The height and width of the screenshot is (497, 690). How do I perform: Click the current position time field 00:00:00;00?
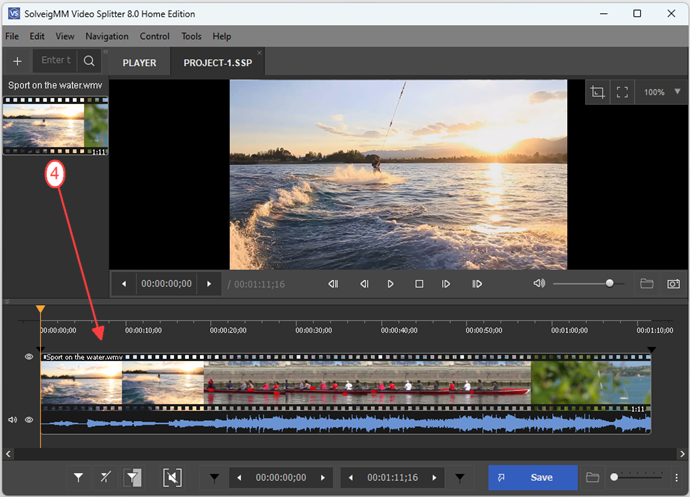click(x=166, y=284)
